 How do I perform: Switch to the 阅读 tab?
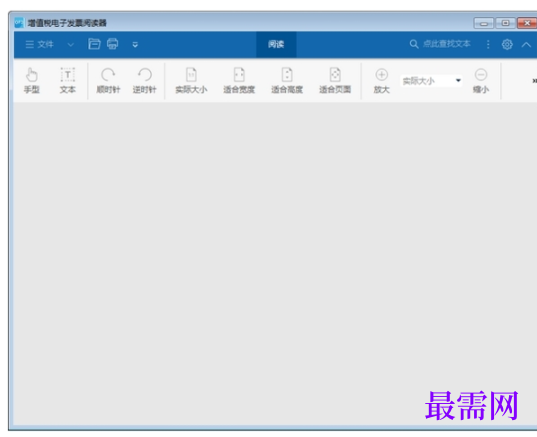pos(276,44)
